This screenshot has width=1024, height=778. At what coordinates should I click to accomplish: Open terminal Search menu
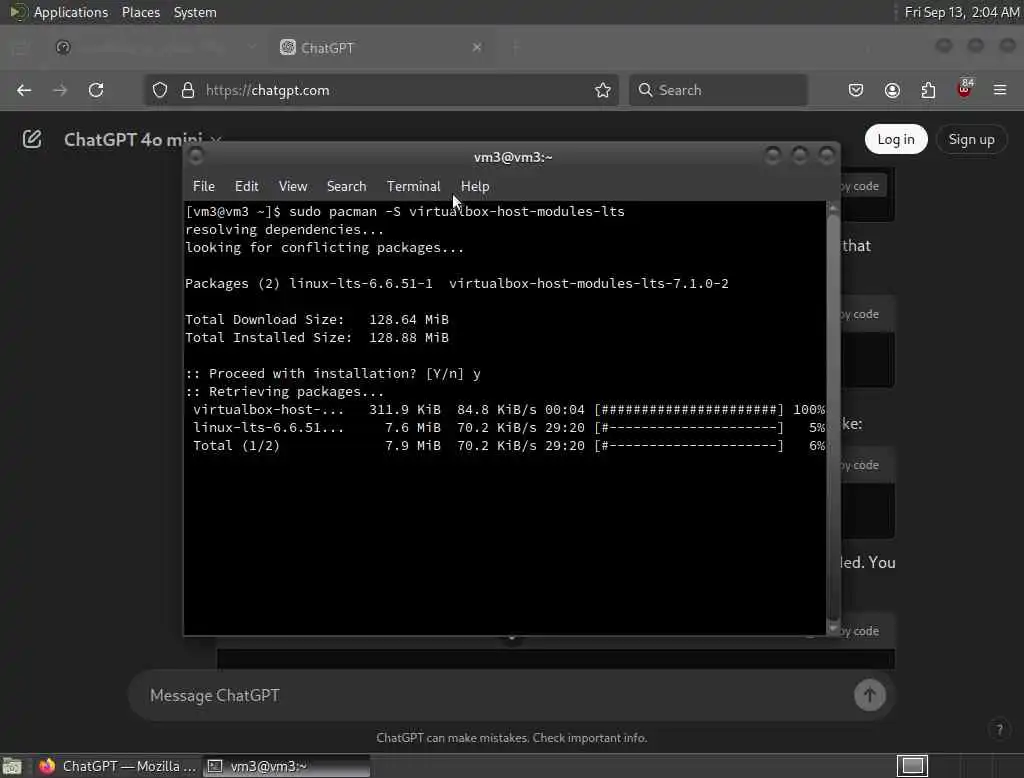(346, 186)
